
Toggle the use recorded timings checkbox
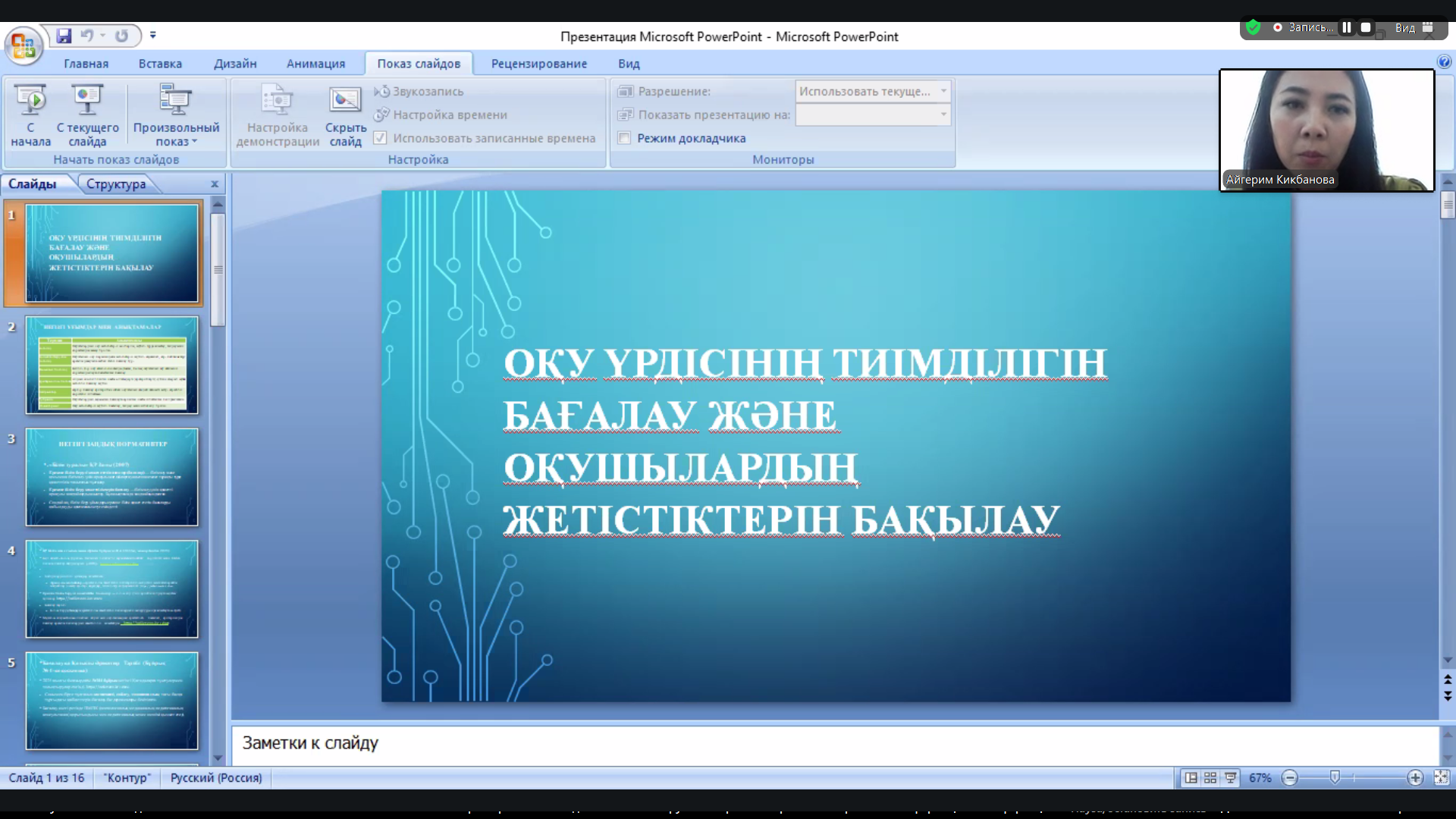tap(381, 138)
